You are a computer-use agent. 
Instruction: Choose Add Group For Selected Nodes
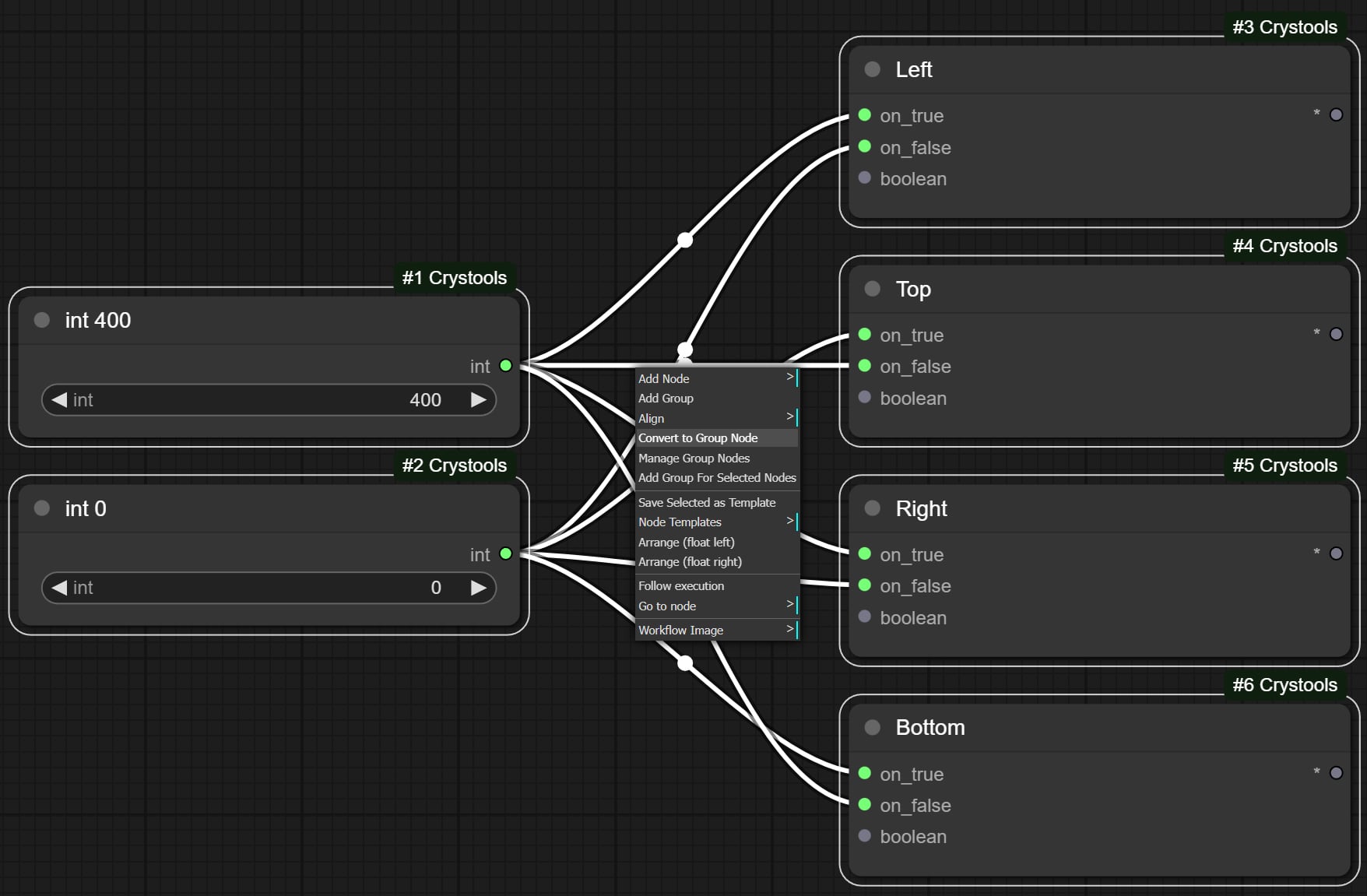(x=717, y=477)
